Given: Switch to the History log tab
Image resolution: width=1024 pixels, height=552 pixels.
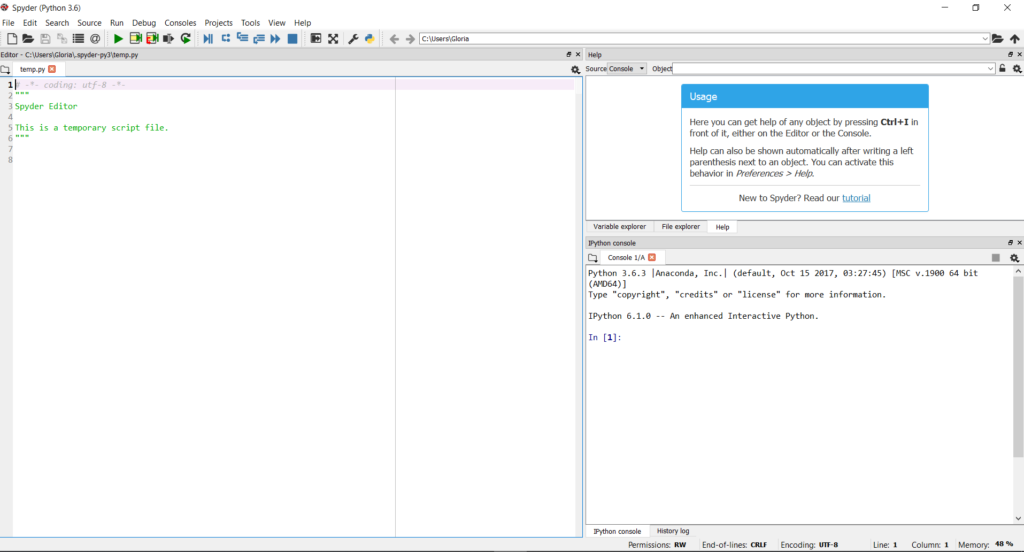Looking at the screenshot, I should tap(672, 531).
